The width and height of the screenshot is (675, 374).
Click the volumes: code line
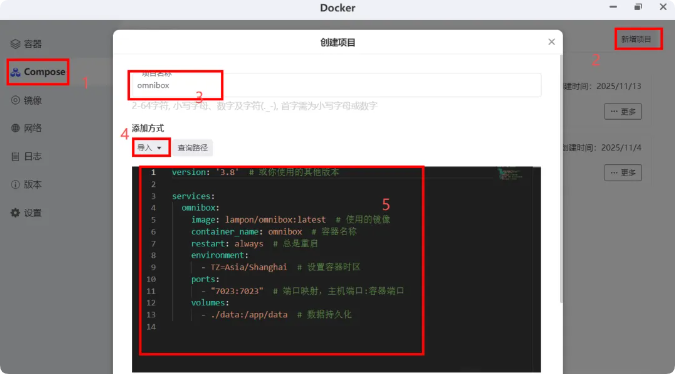(x=210, y=303)
